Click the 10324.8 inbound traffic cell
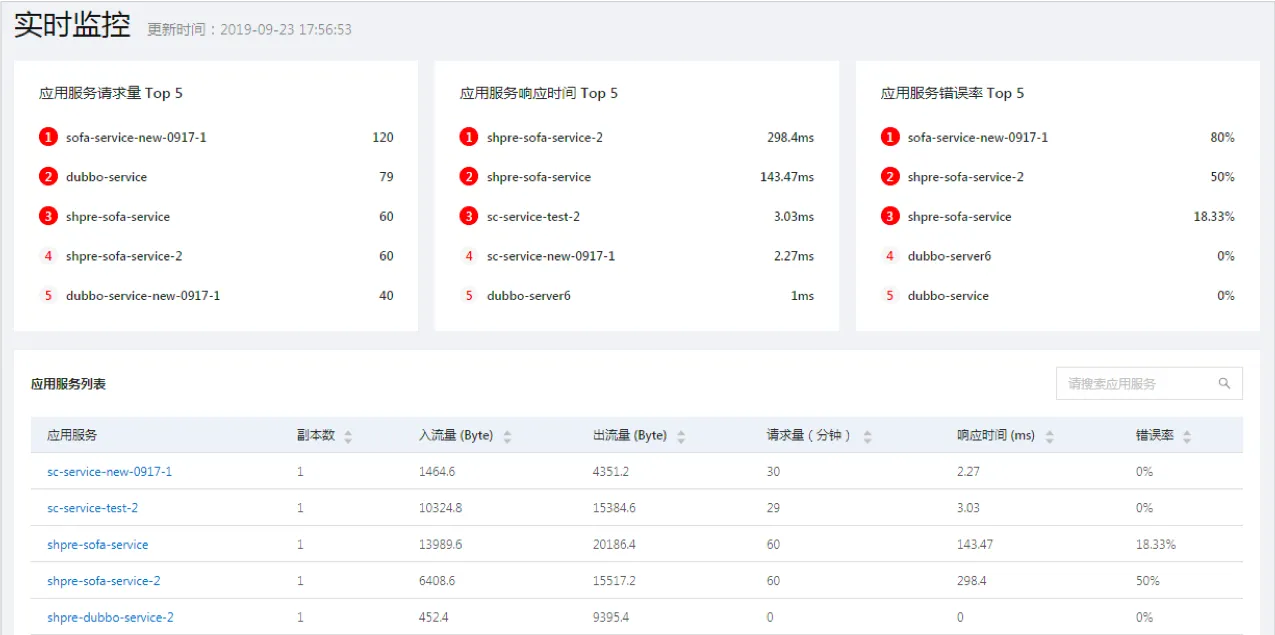This screenshot has width=1275, height=635. [441, 508]
